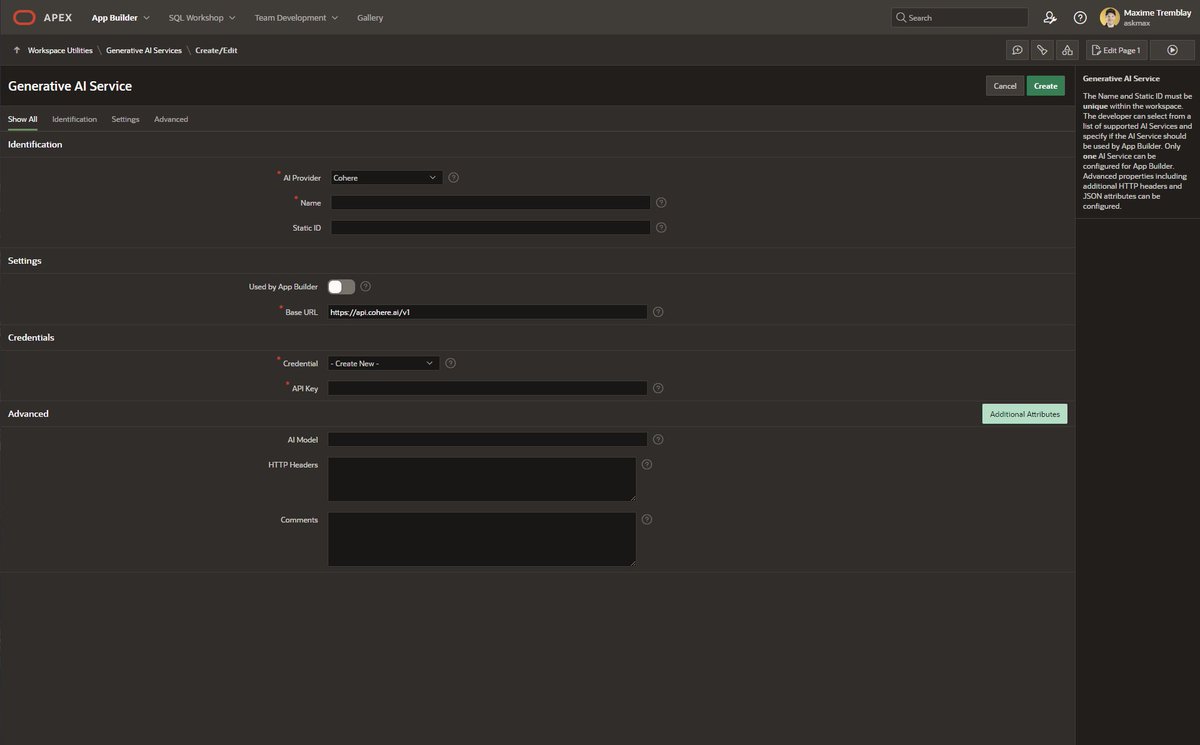Click the Additional Attributes button

tap(1025, 414)
